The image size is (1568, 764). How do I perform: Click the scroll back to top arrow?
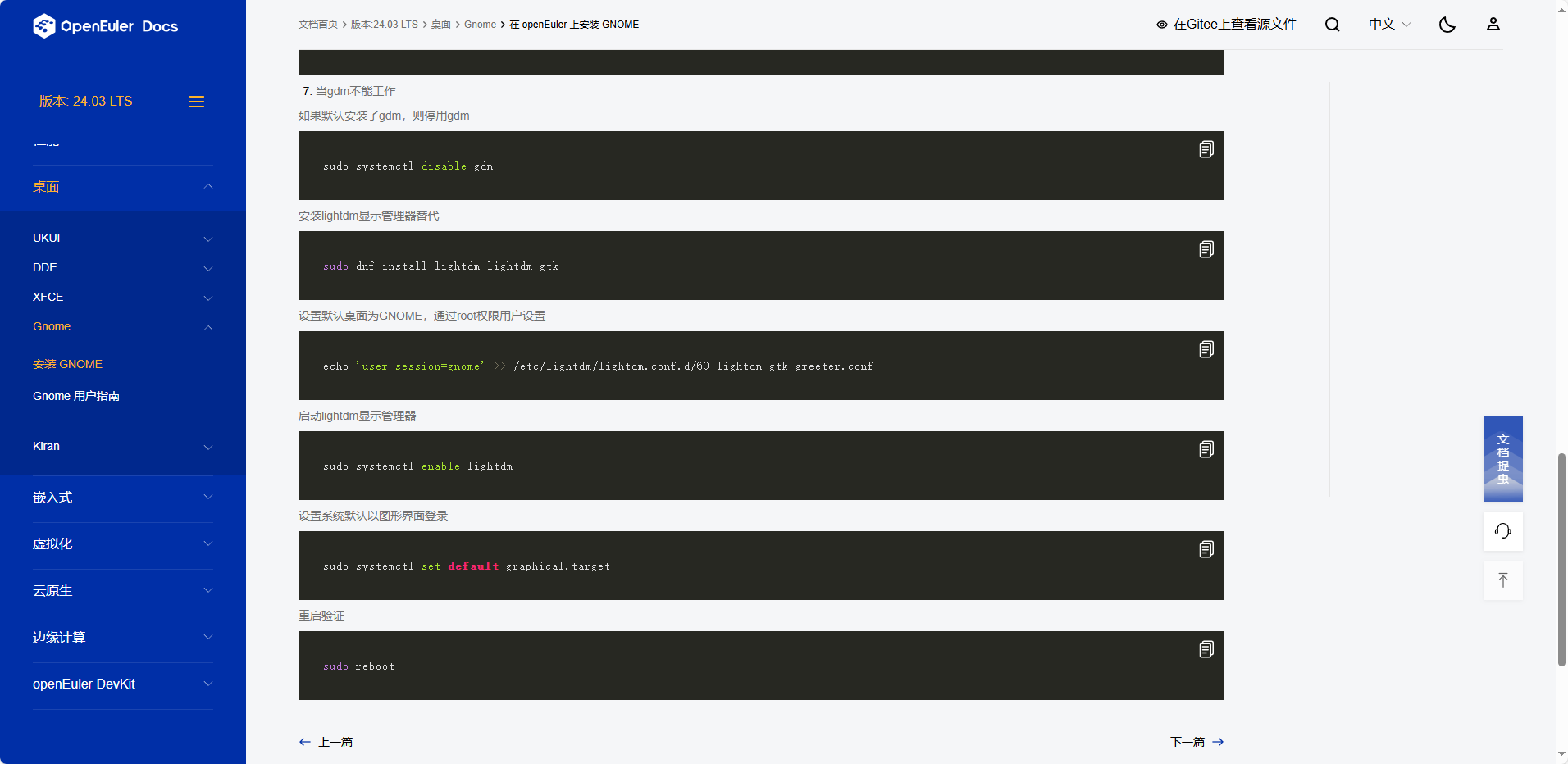click(1502, 580)
